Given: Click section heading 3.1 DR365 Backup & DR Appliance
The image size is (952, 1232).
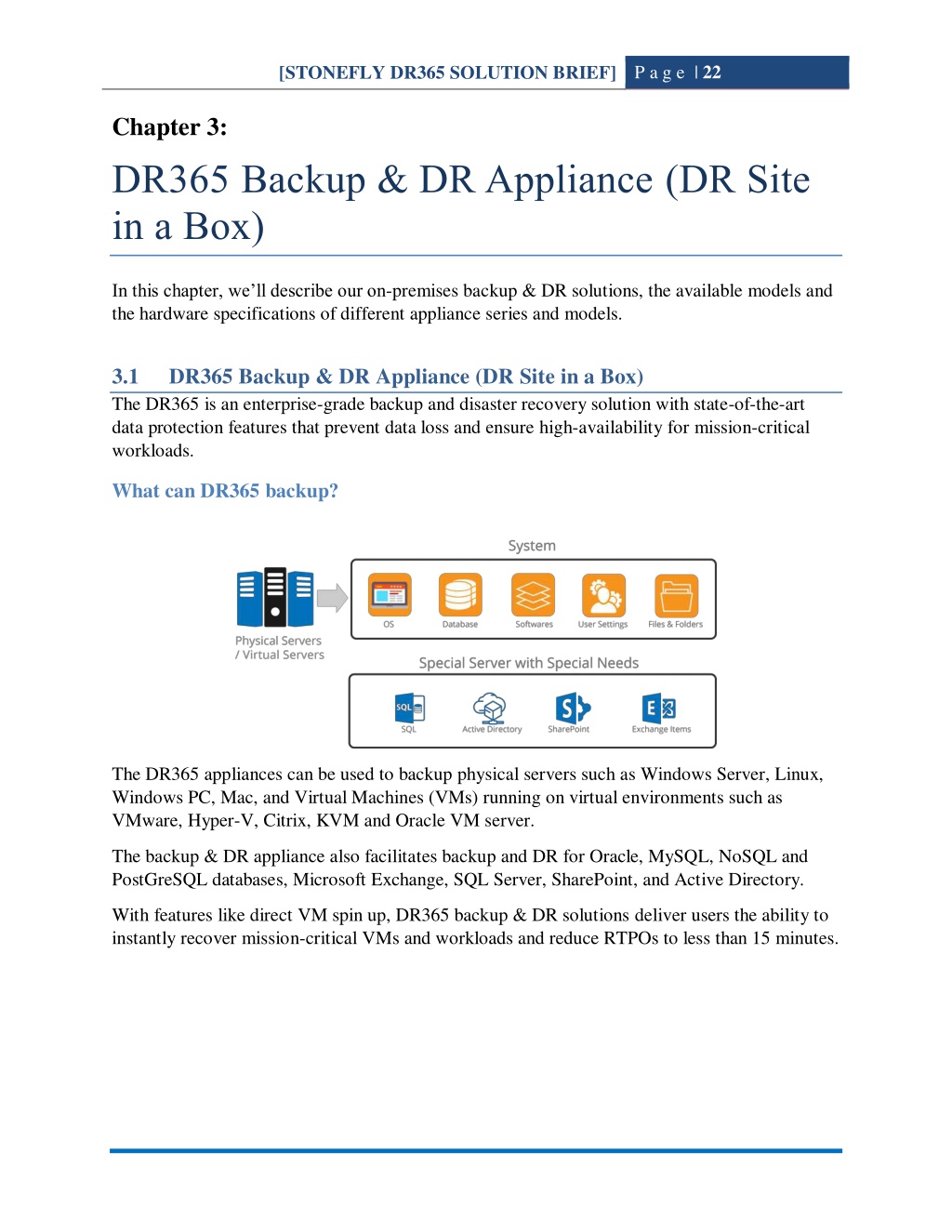Looking at the screenshot, I should coord(377,377).
